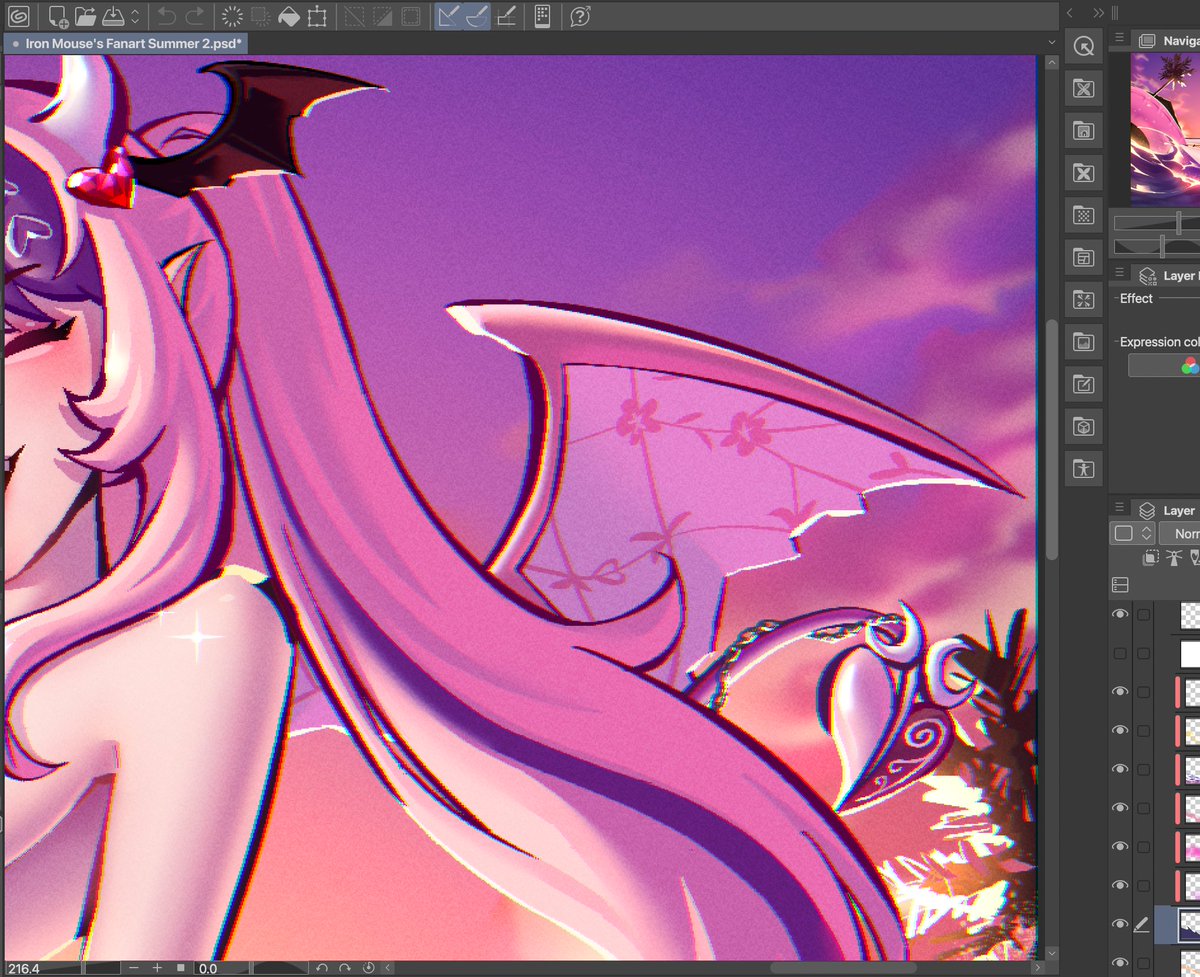Open the Quick Access palette icon
This screenshot has height=977, width=1200.
pyautogui.click(x=1083, y=46)
